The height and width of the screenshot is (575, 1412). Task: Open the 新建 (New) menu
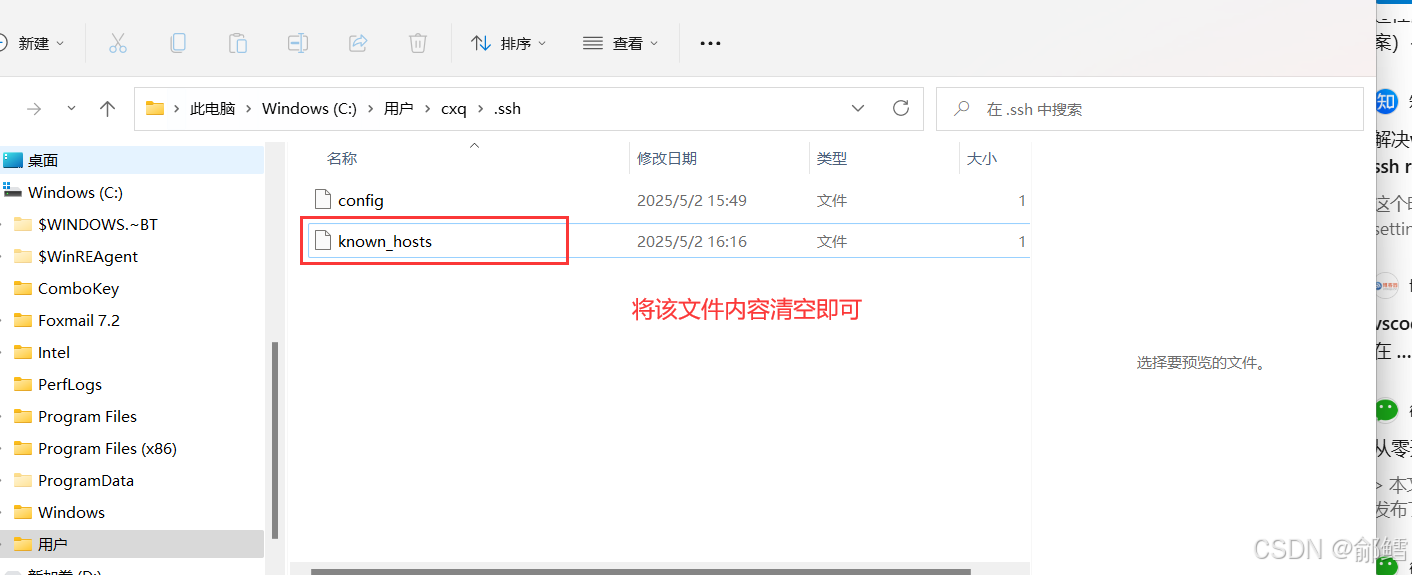pyautogui.click(x=34, y=43)
